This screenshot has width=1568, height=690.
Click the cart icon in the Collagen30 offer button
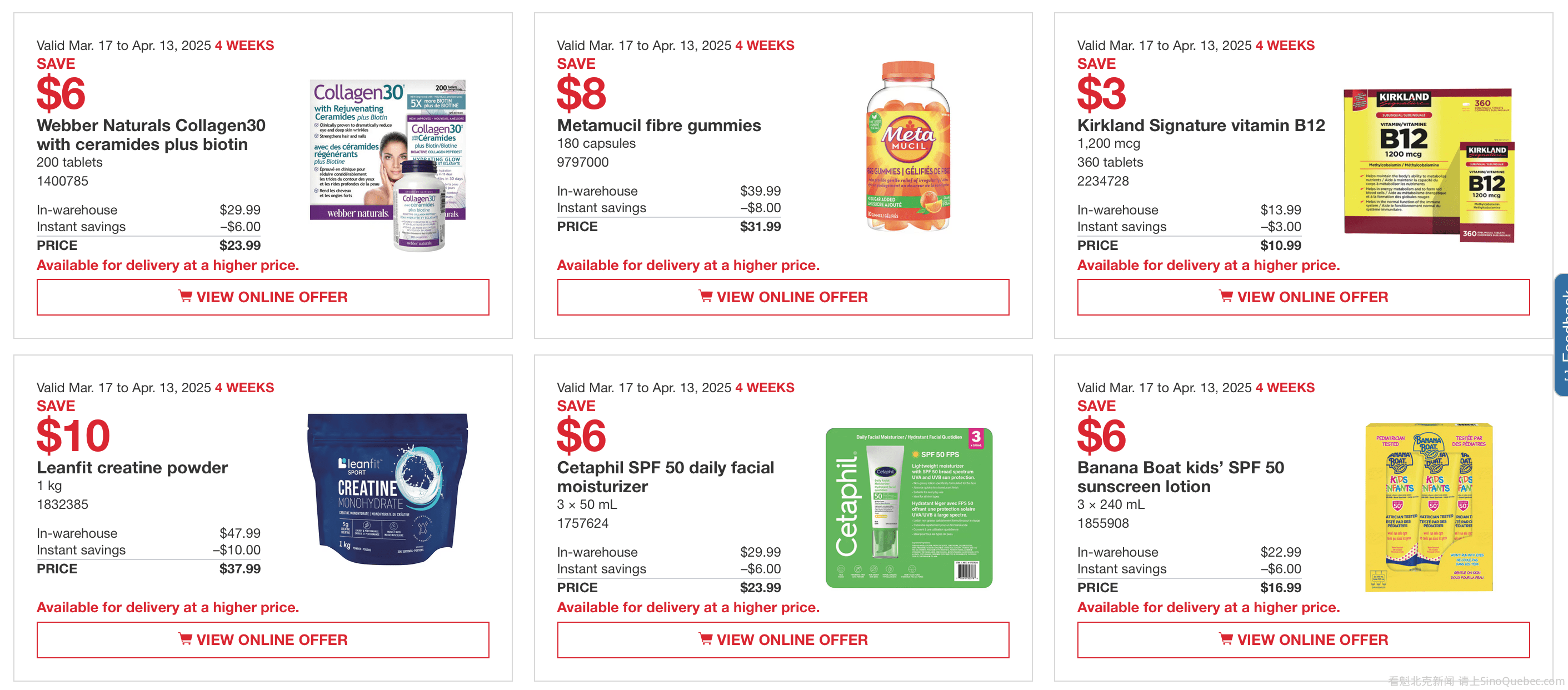pyautogui.click(x=185, y=296)
